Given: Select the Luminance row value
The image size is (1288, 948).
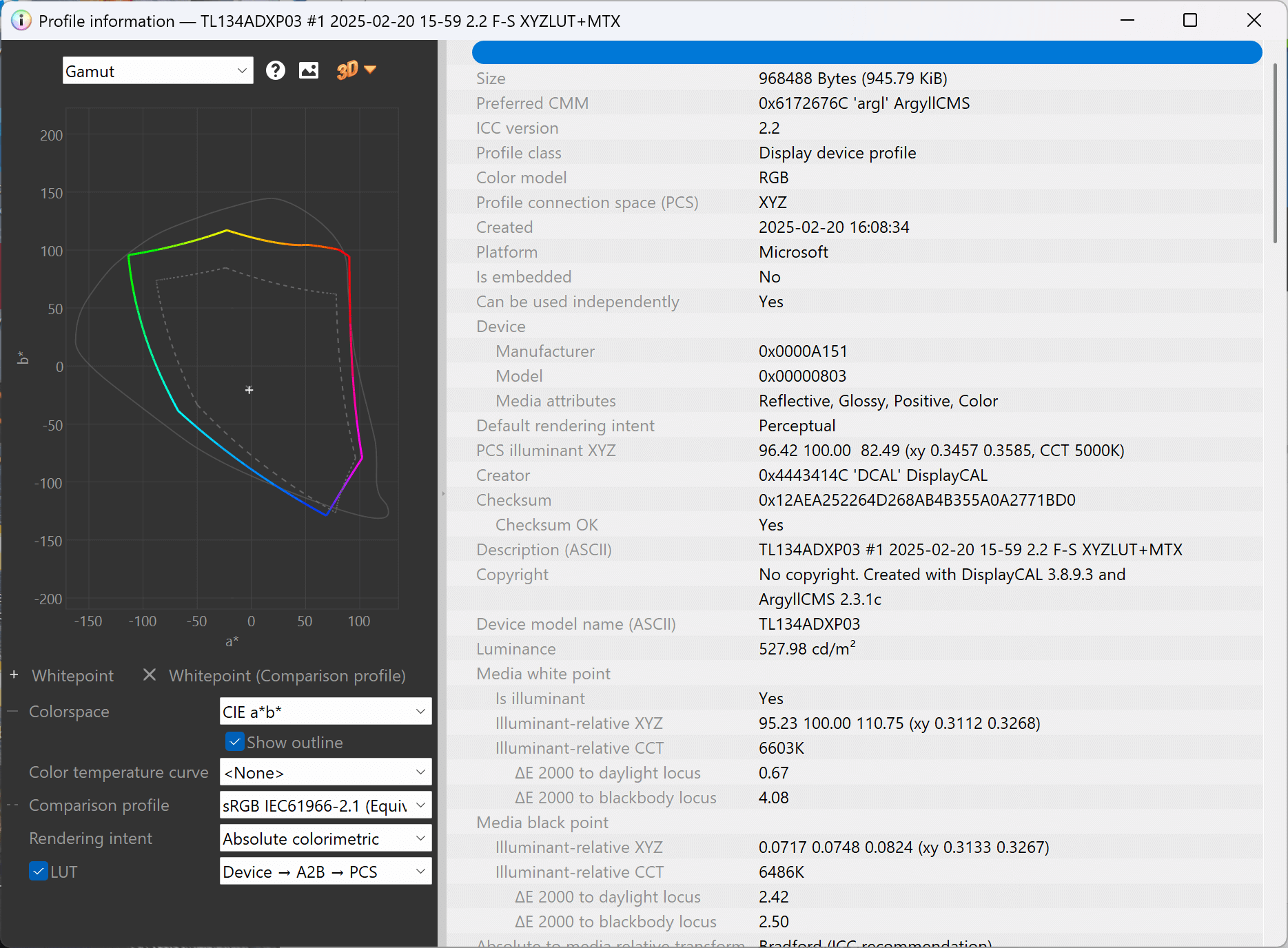Looking at the screenshot, I should coord(806,649).
